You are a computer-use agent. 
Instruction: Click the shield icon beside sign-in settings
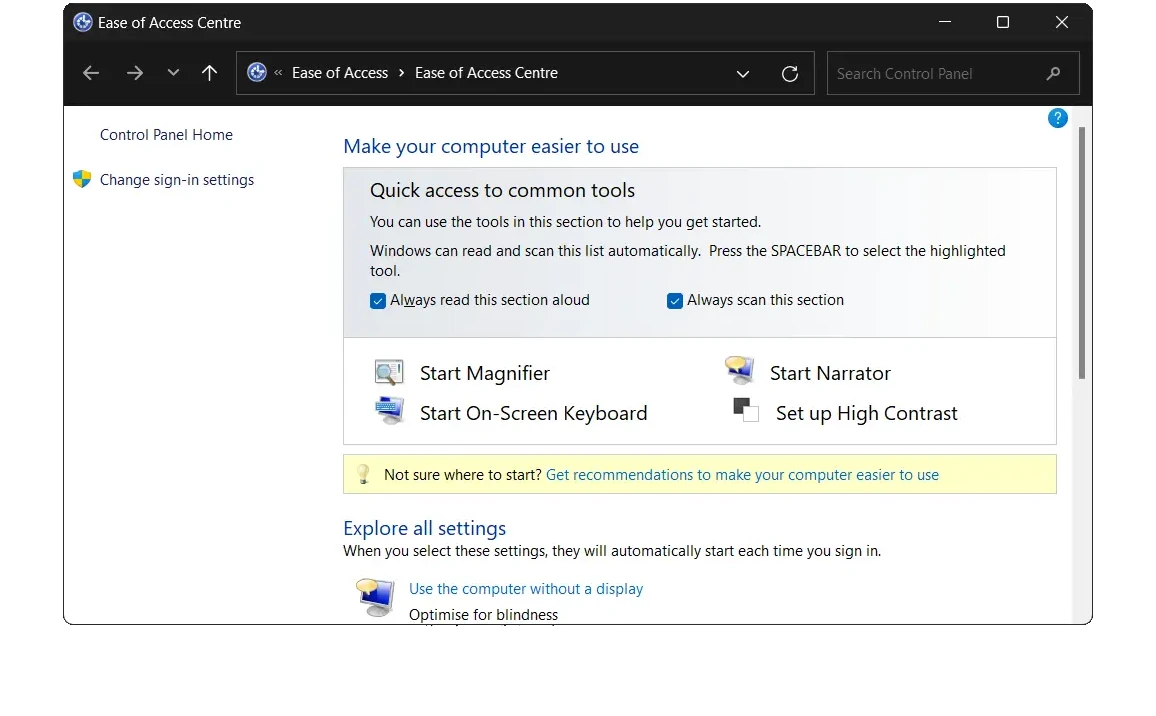tap(82, 179)
